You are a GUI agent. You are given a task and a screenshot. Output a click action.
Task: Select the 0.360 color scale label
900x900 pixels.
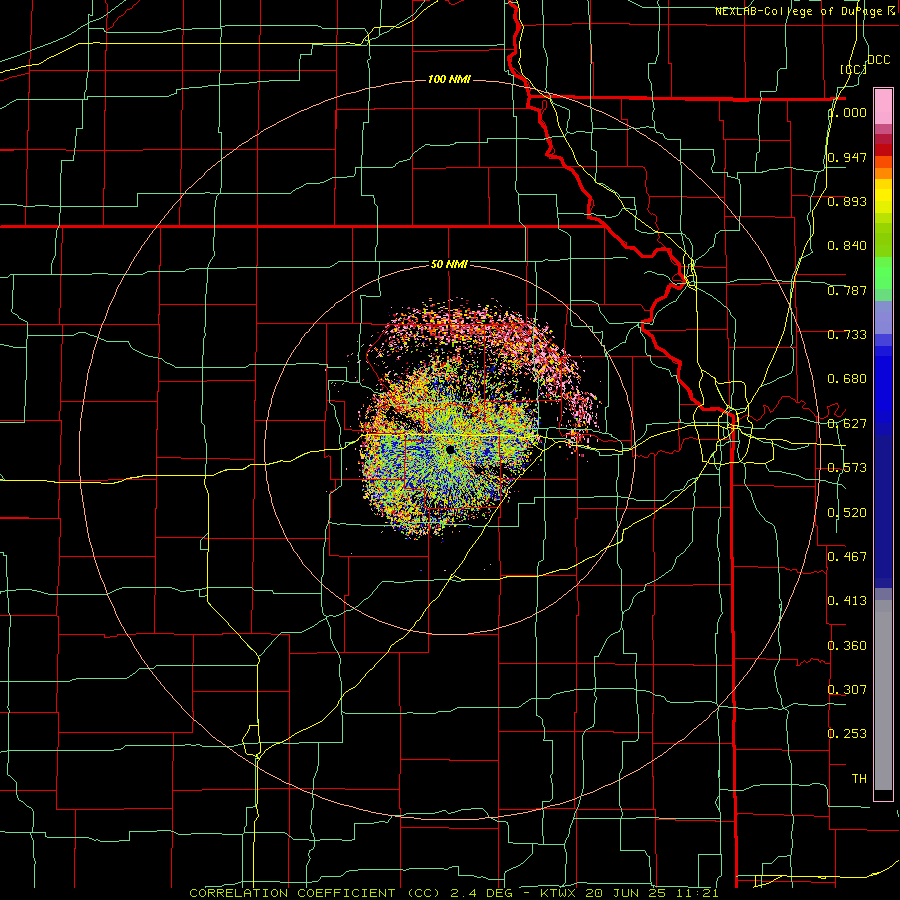(x=847, y=646)
